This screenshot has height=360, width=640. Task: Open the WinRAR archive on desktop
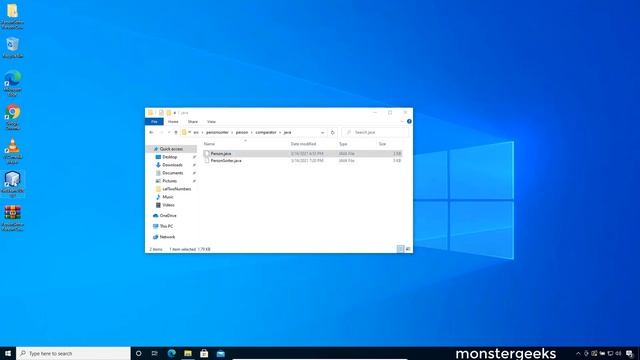click(13, 218)
